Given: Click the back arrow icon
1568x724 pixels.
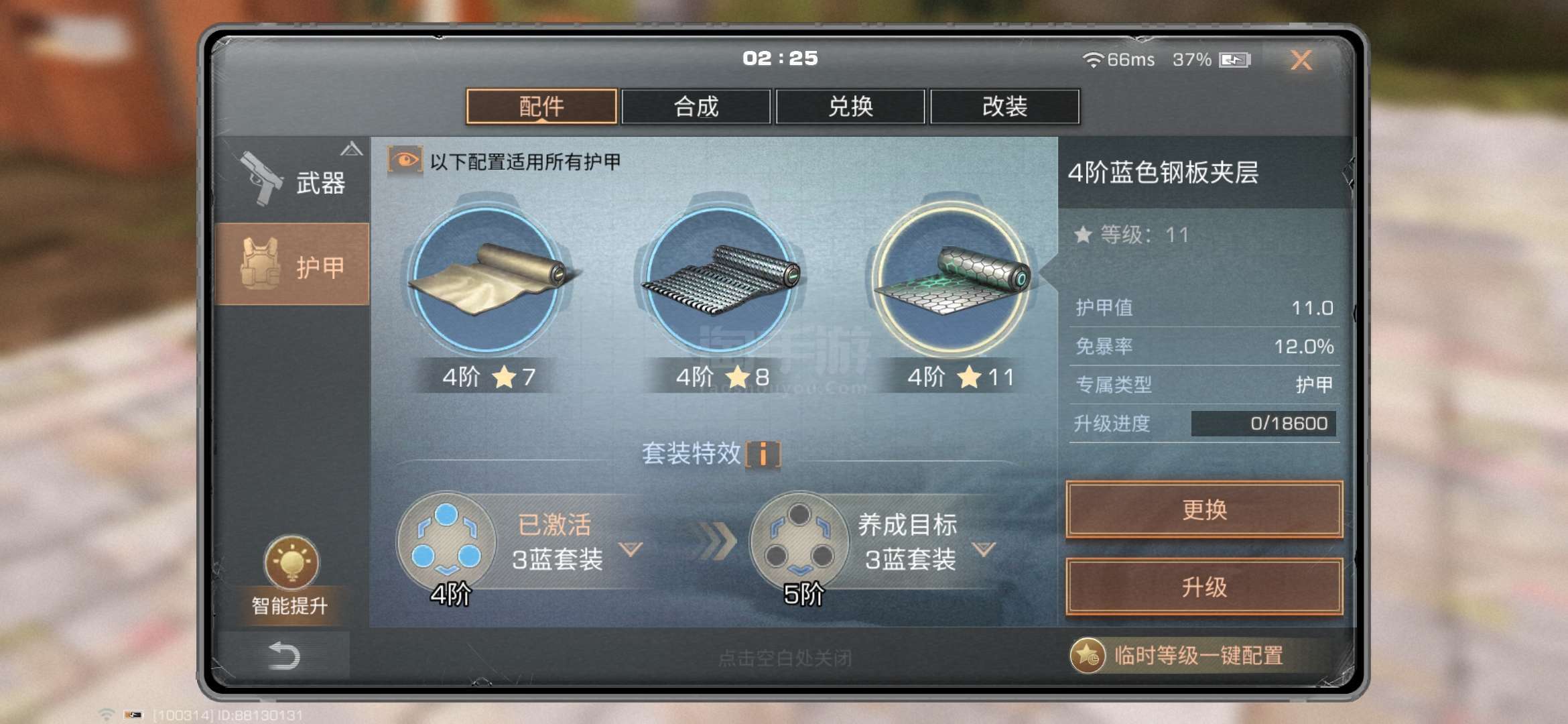Looking at the screenshot, I should point(283,655).
